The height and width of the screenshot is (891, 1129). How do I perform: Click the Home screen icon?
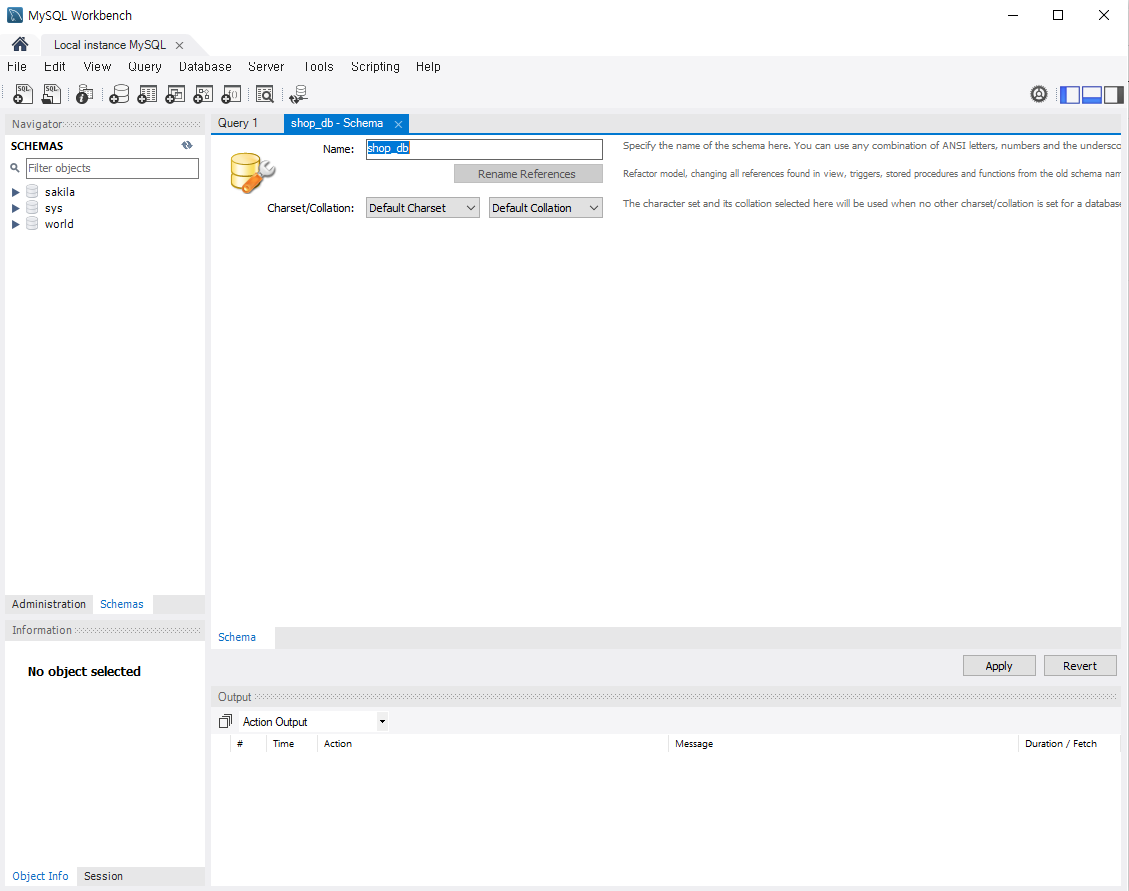point(20,45)
